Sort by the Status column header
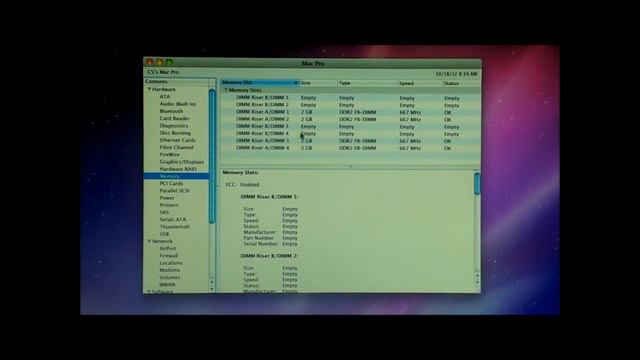Image resolution: width=640 pixels, height=360 pixels. (x=461, y=83)
